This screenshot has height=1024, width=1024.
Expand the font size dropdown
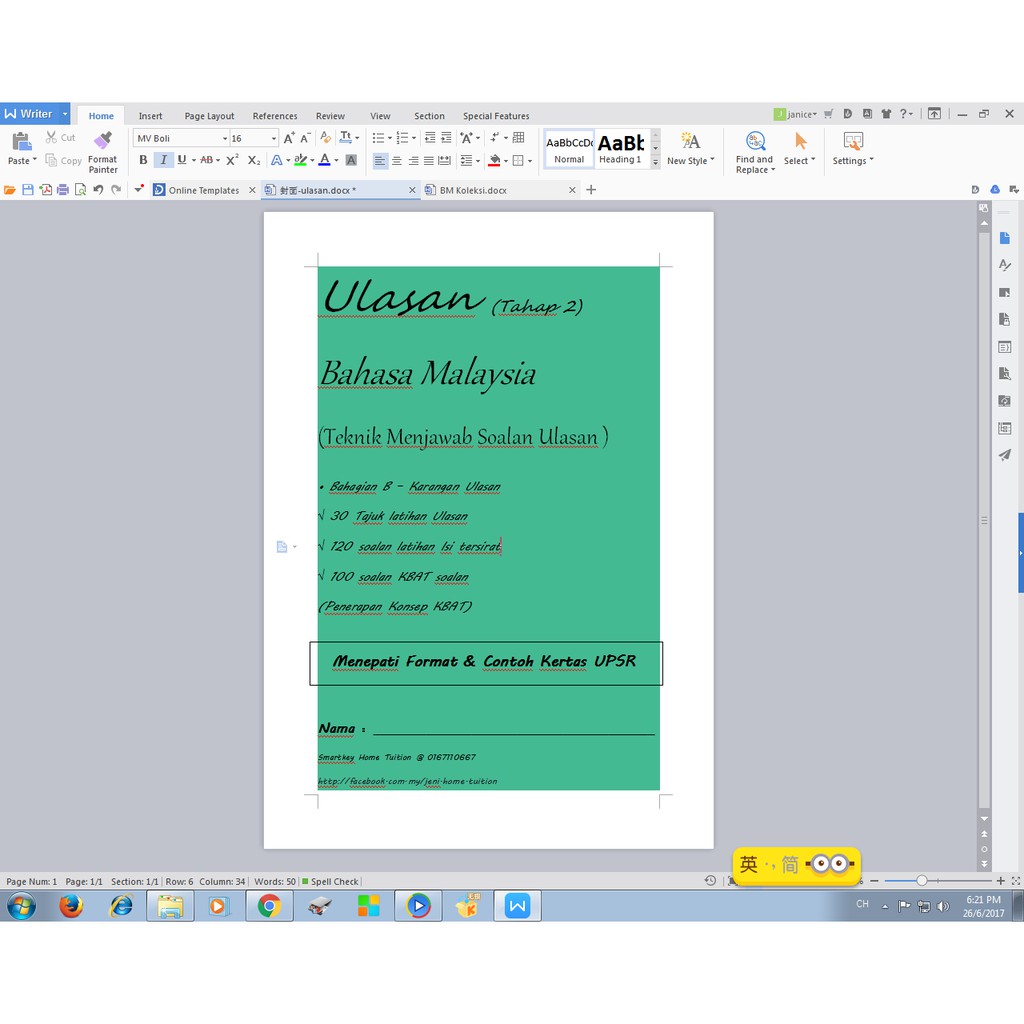274,139
